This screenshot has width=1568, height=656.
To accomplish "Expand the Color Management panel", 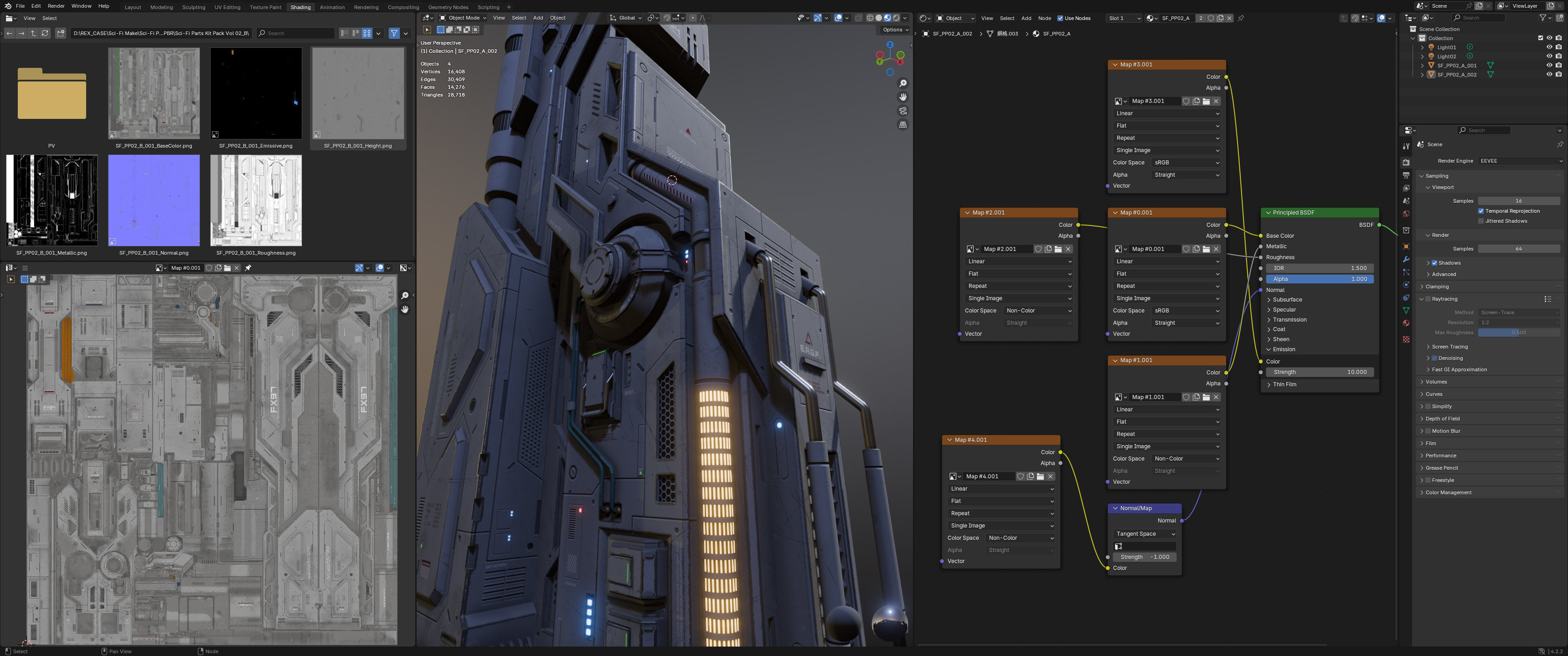I will [x=1448, y=492].
